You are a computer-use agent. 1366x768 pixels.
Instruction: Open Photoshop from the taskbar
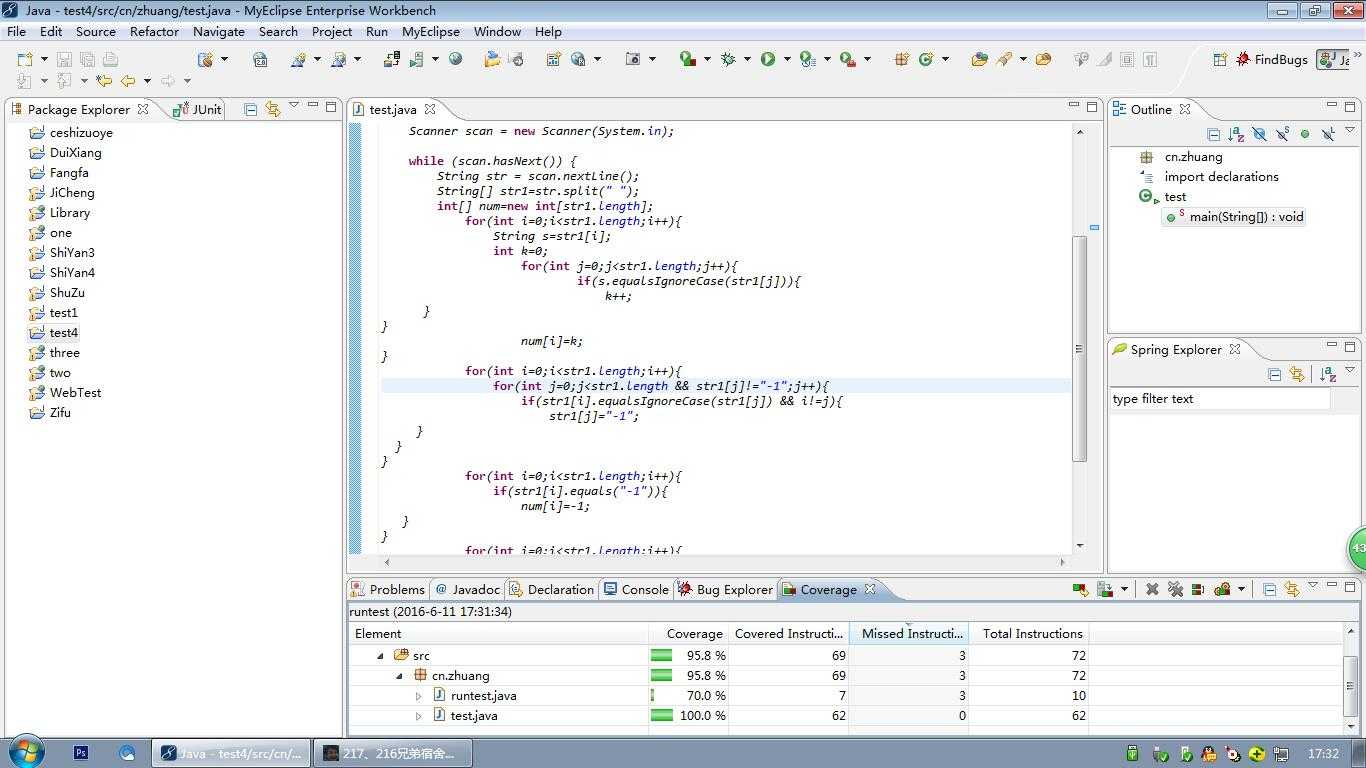click(x=81, y=753)
